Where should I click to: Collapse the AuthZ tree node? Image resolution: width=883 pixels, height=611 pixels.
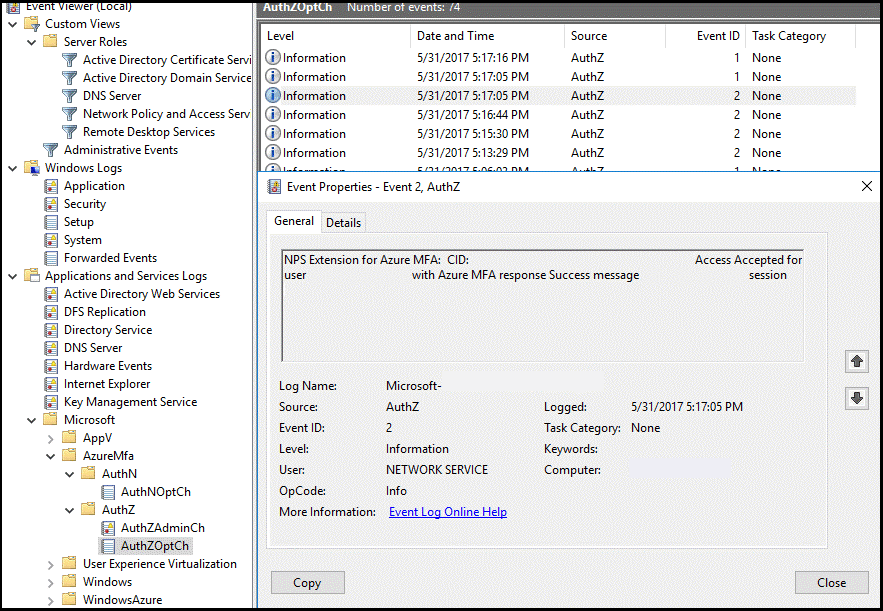click(x=68, y=509)
